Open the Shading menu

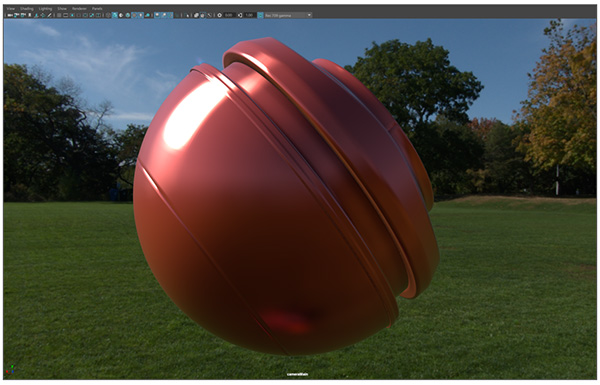27,8
